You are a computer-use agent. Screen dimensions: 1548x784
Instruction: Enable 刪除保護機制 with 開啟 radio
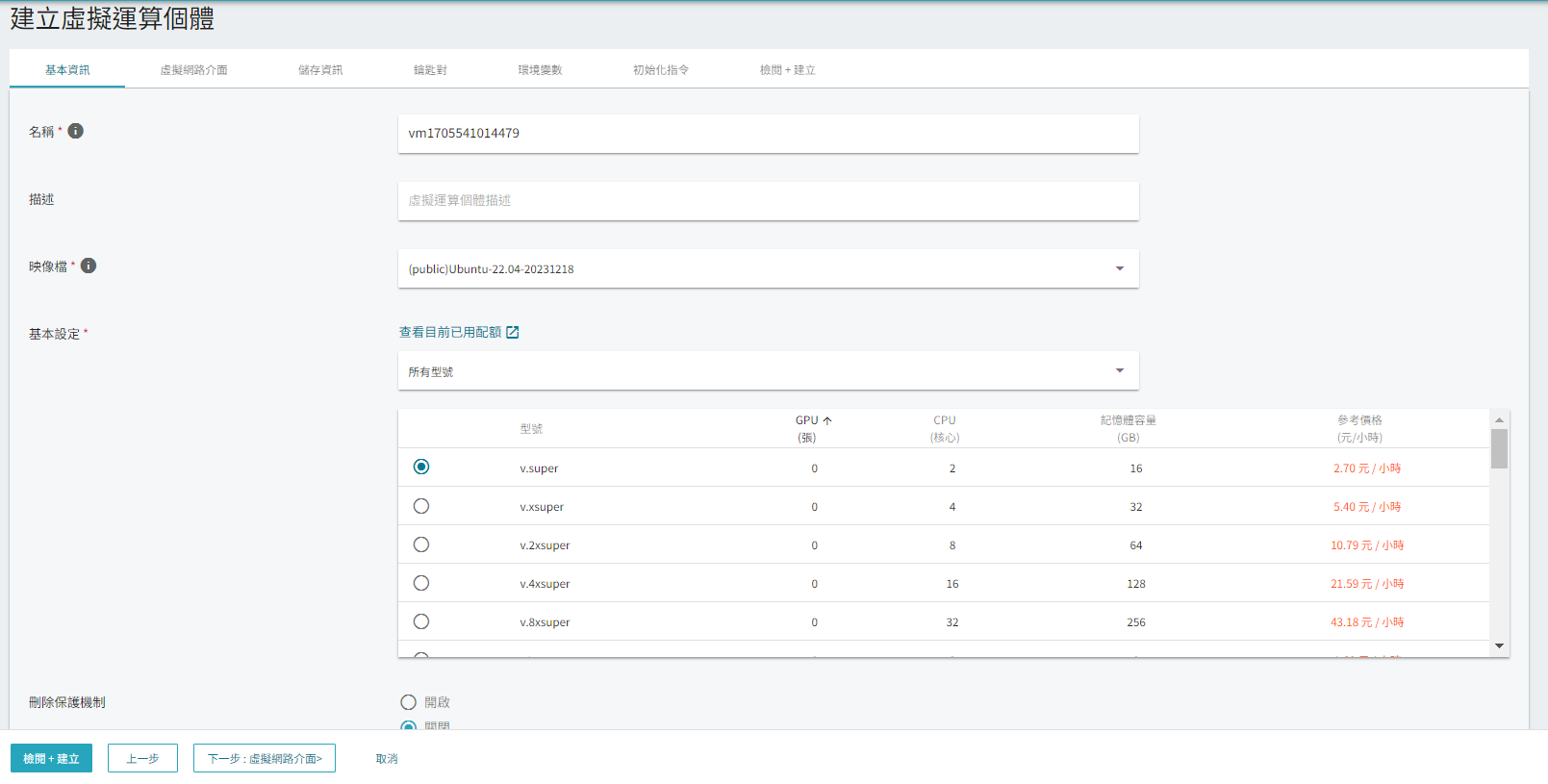(x=409, y=702)
